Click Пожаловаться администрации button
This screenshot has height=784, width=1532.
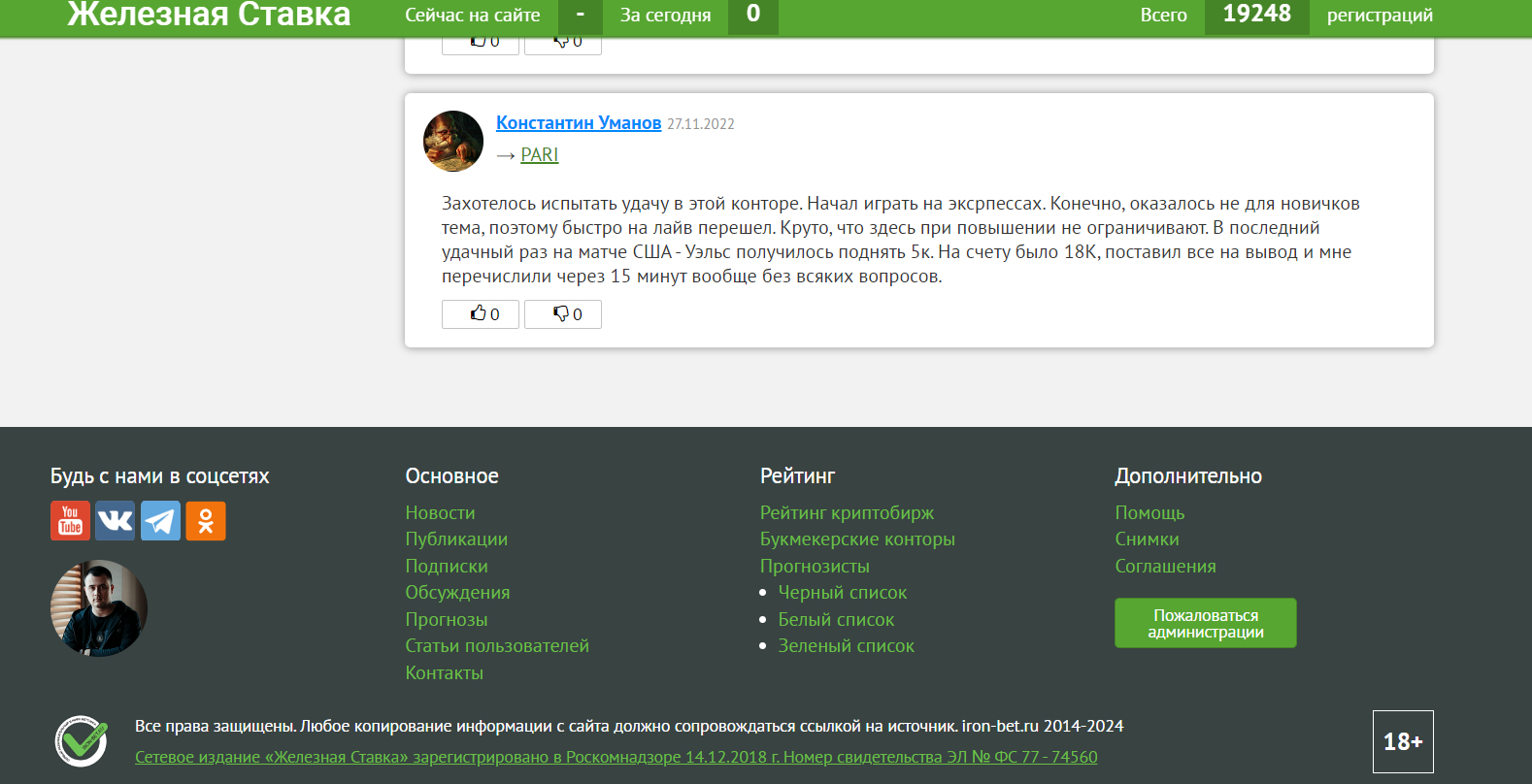[x=1205, y=623]
